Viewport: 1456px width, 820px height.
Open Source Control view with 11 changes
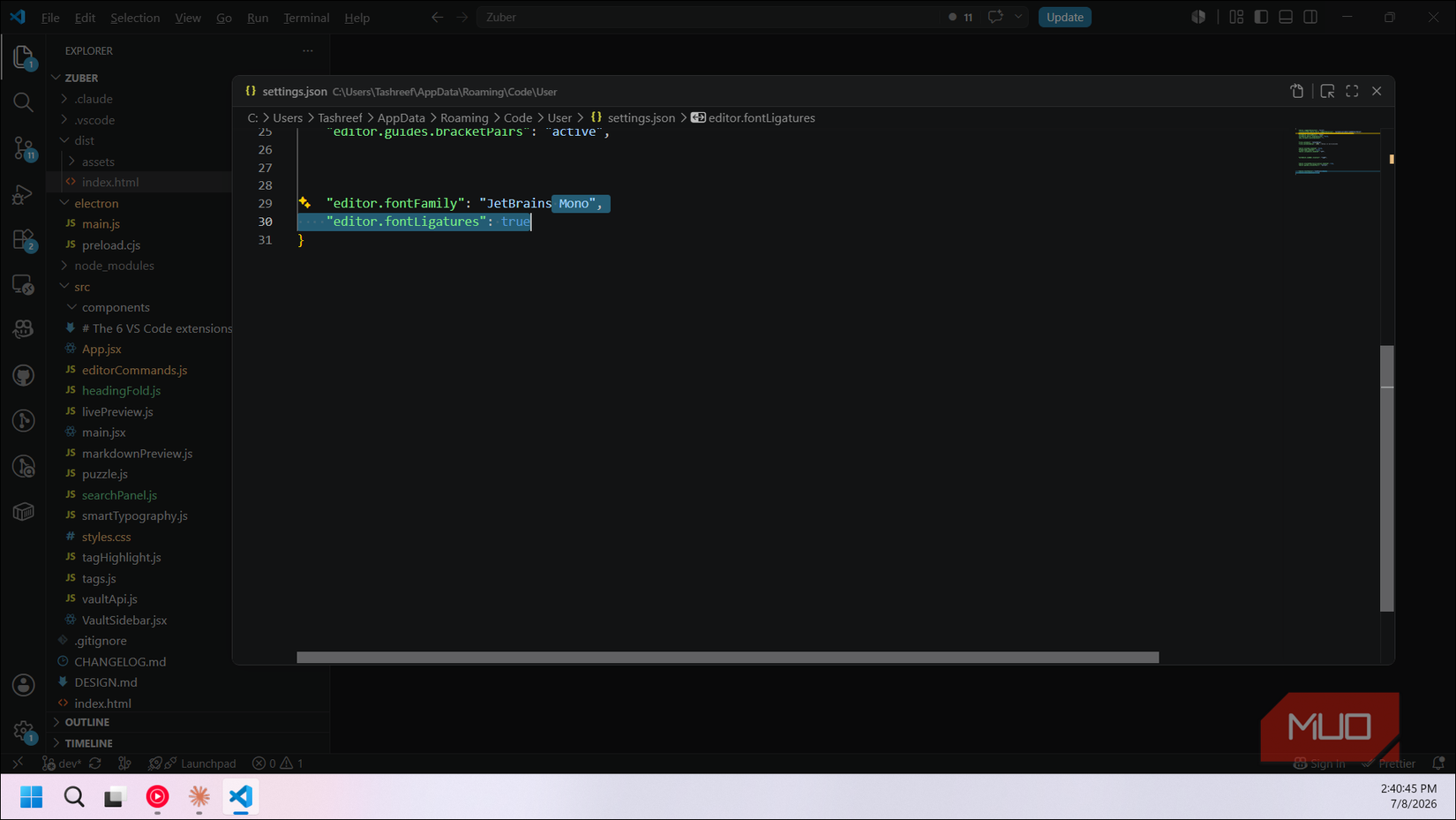tap(24, 148)
